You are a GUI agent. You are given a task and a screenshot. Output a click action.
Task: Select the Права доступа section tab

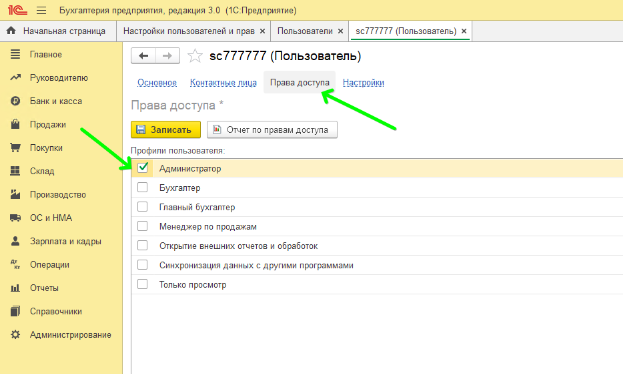(x=300, y=82)
